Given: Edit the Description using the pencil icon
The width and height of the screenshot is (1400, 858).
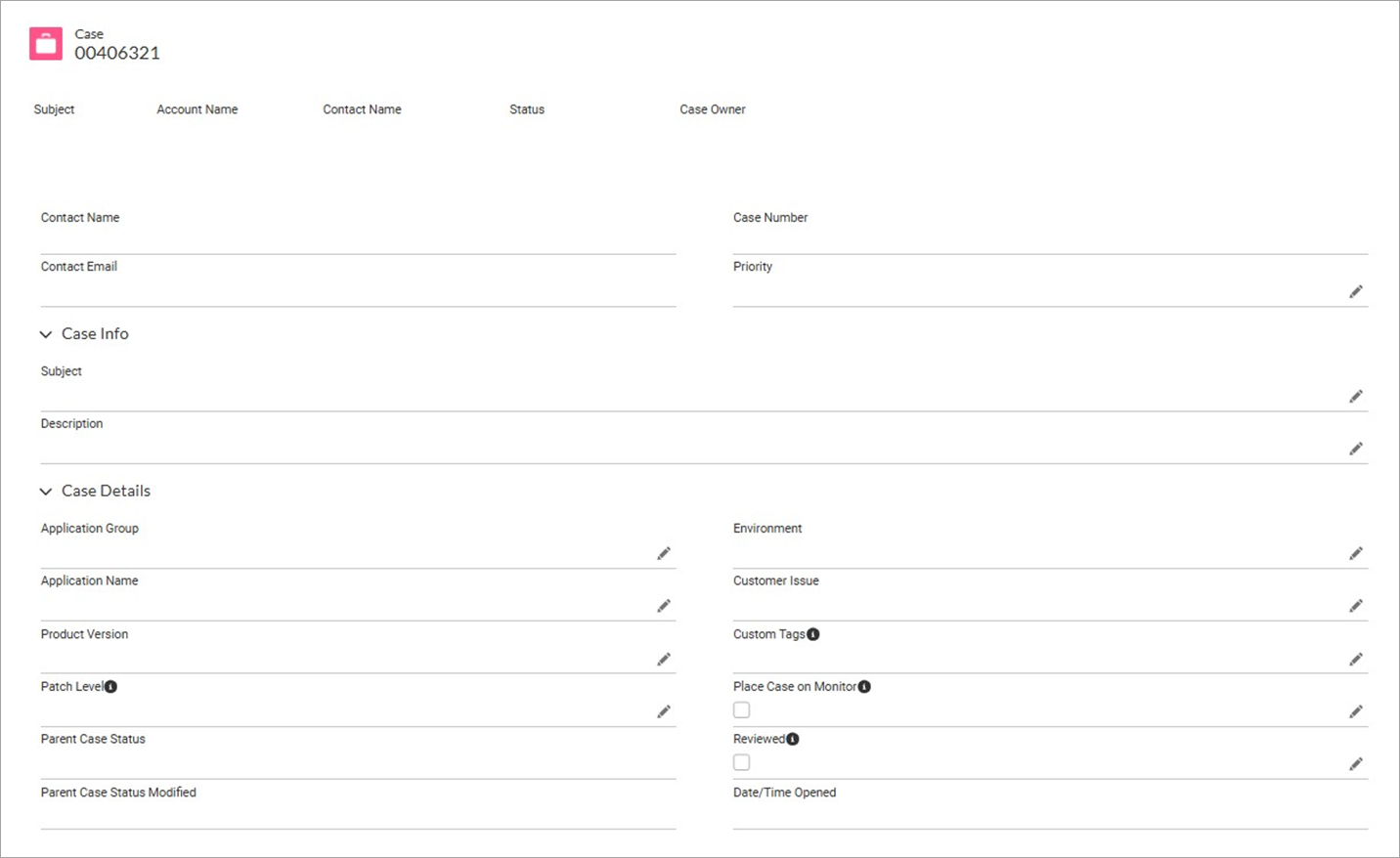Looking at the screenshot, I should coord(1356,449).
